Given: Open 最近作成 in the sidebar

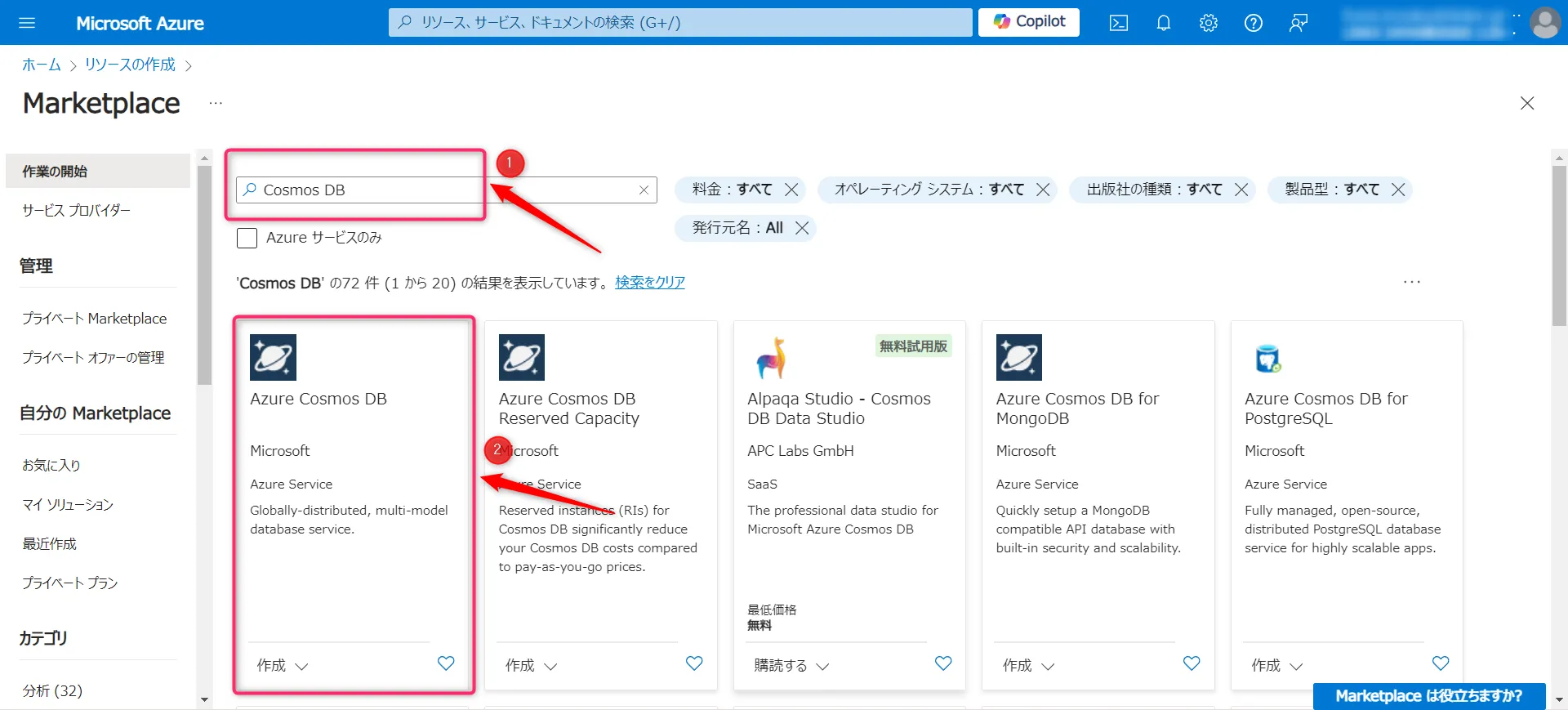Looking at the screenshot, I should (49, 544).
